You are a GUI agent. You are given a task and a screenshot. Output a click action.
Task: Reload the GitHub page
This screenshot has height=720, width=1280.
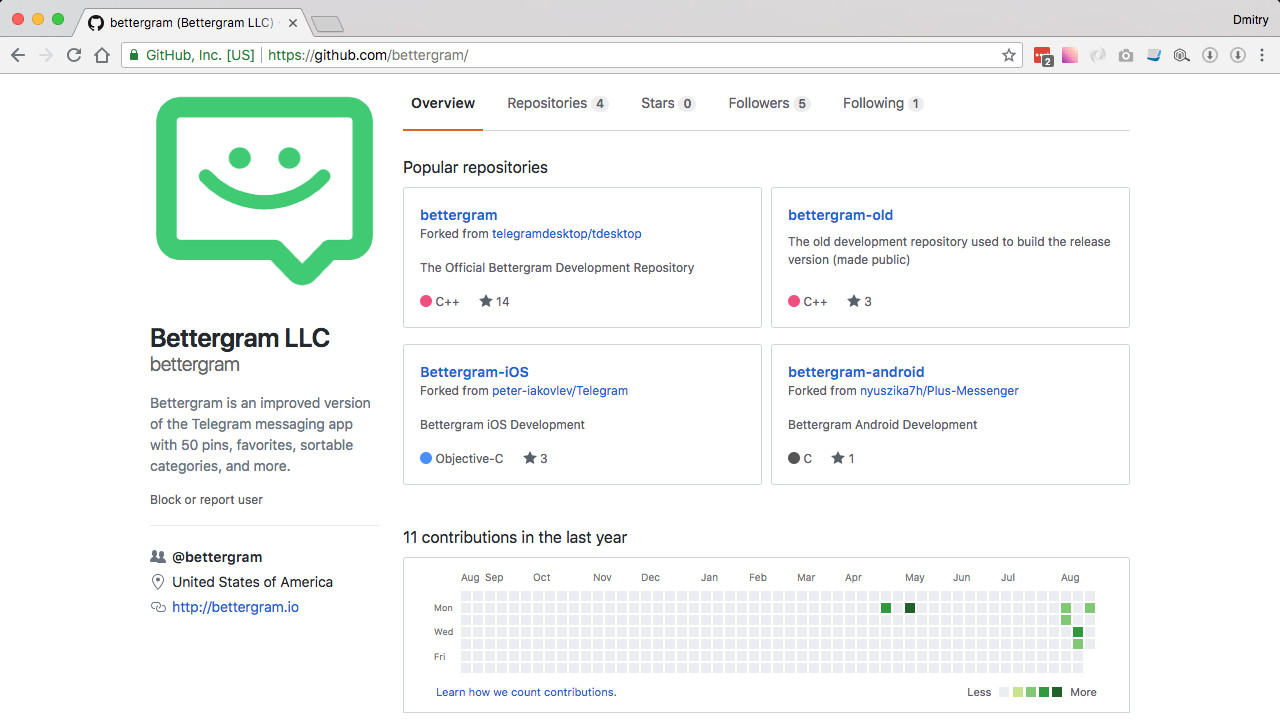click(74, 55)
